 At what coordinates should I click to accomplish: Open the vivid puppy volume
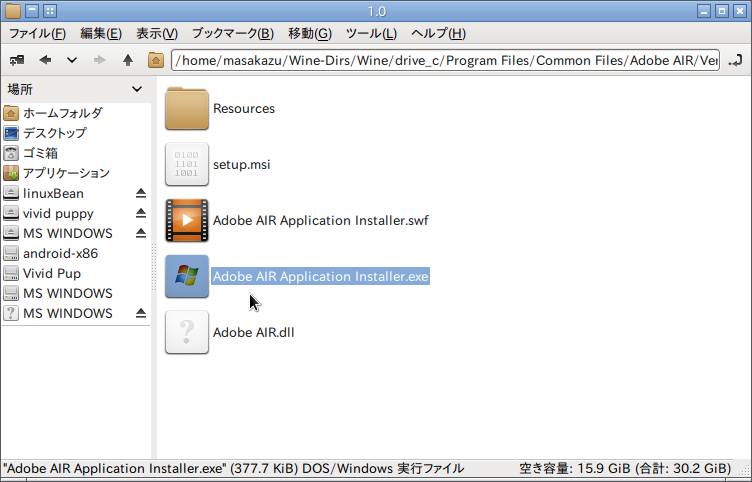[58, 213]
